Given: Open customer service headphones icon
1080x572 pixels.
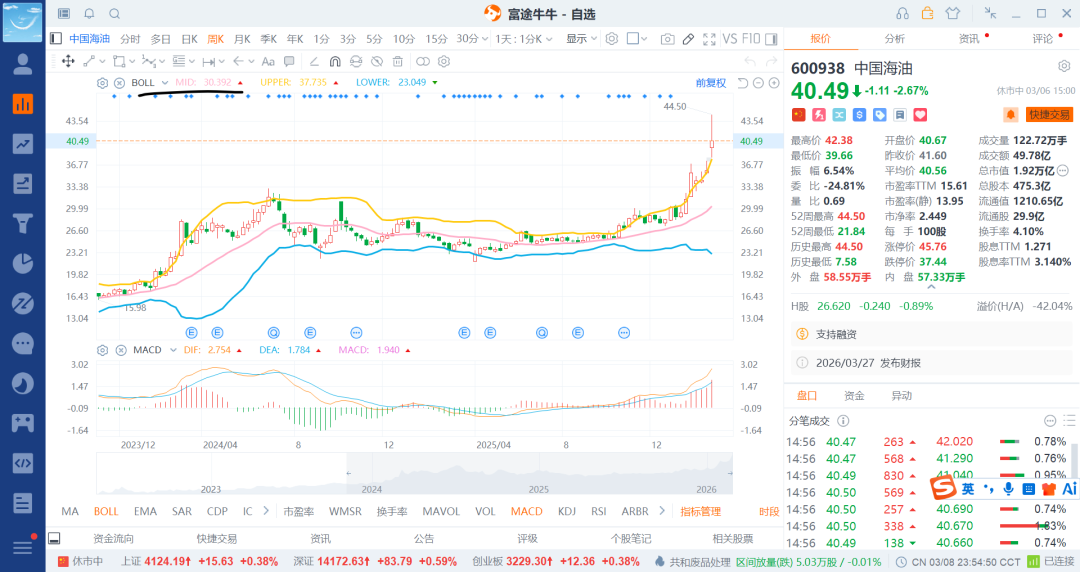Looking at the screenshot, I should (902, 13).
